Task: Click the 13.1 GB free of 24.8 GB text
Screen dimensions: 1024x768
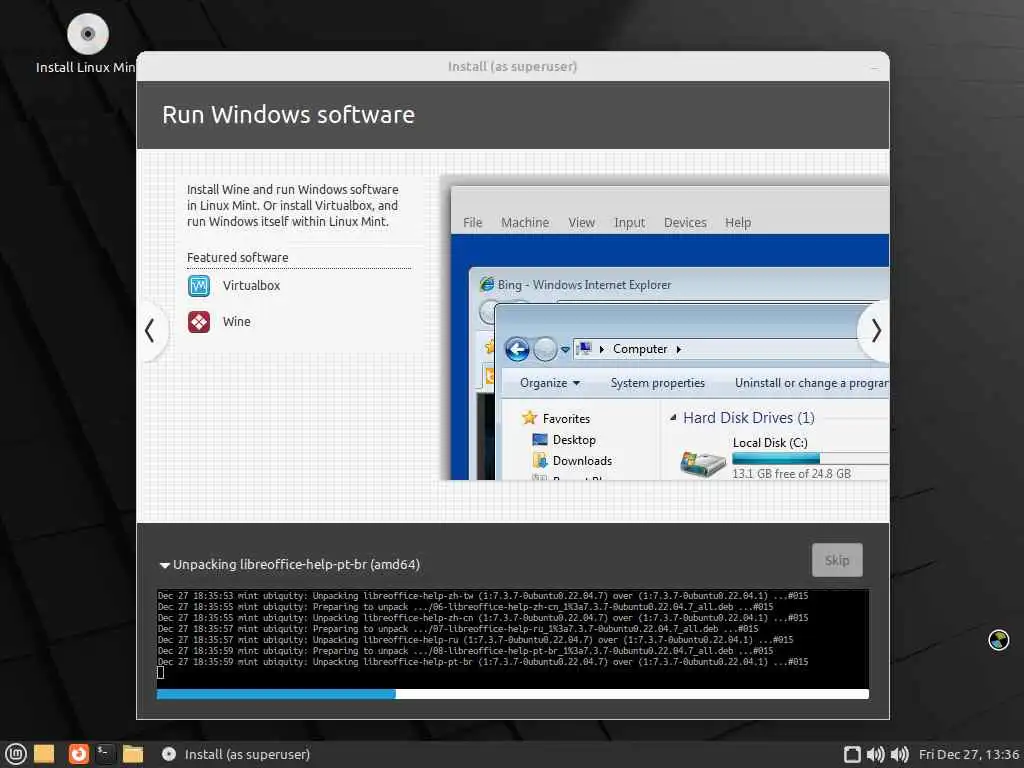Action: [x=792, y=474]
